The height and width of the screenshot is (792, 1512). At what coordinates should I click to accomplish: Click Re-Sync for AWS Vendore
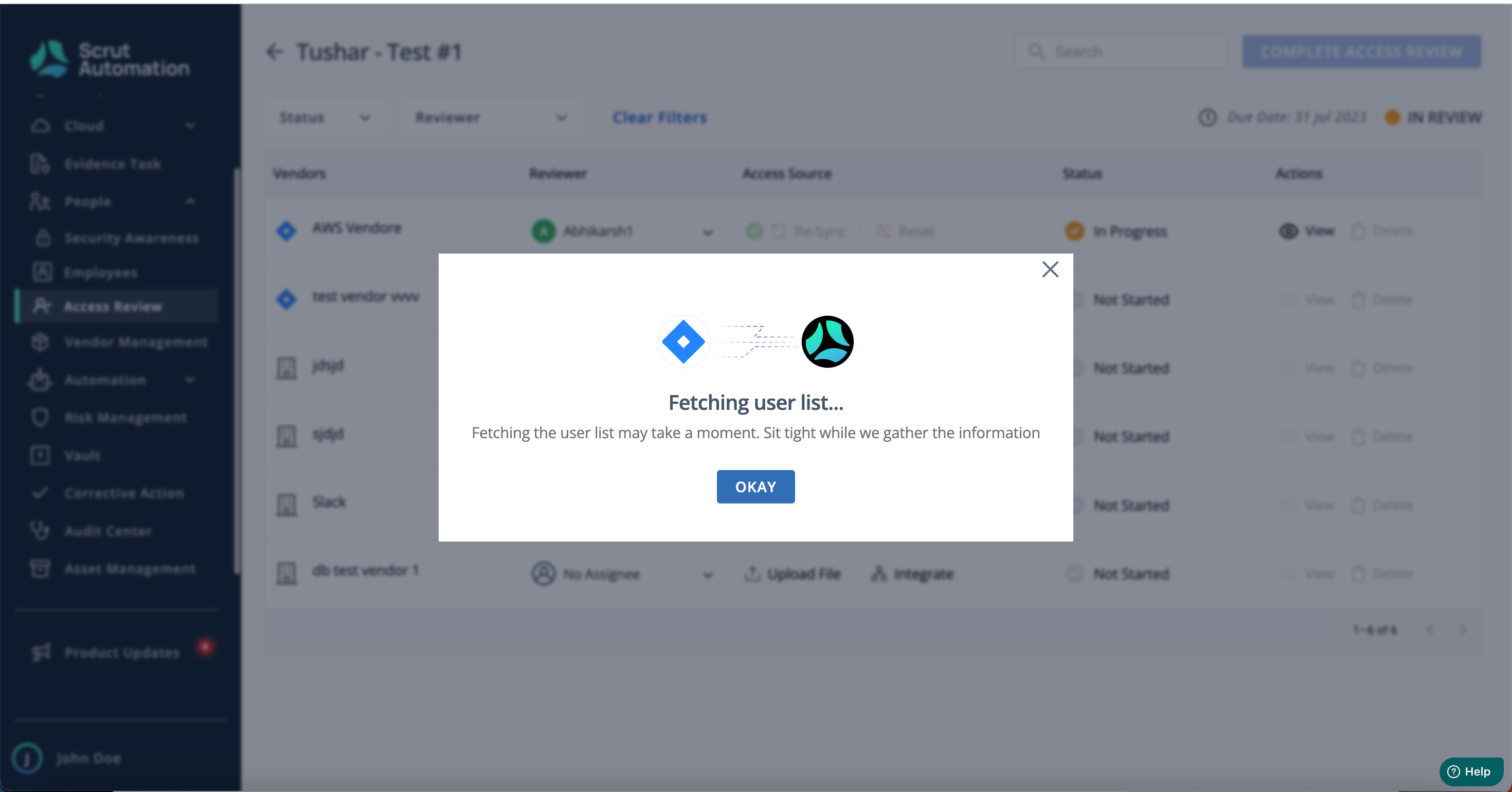click(809, 231)
